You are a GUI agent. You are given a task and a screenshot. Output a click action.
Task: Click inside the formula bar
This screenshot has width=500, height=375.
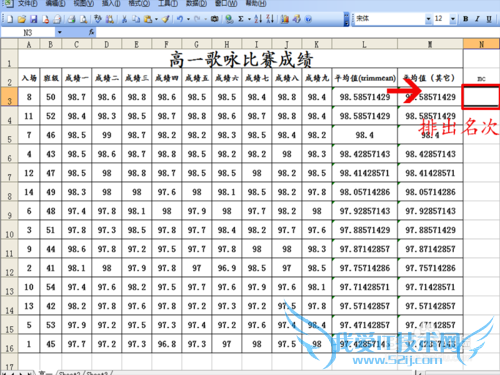point(298,32)
